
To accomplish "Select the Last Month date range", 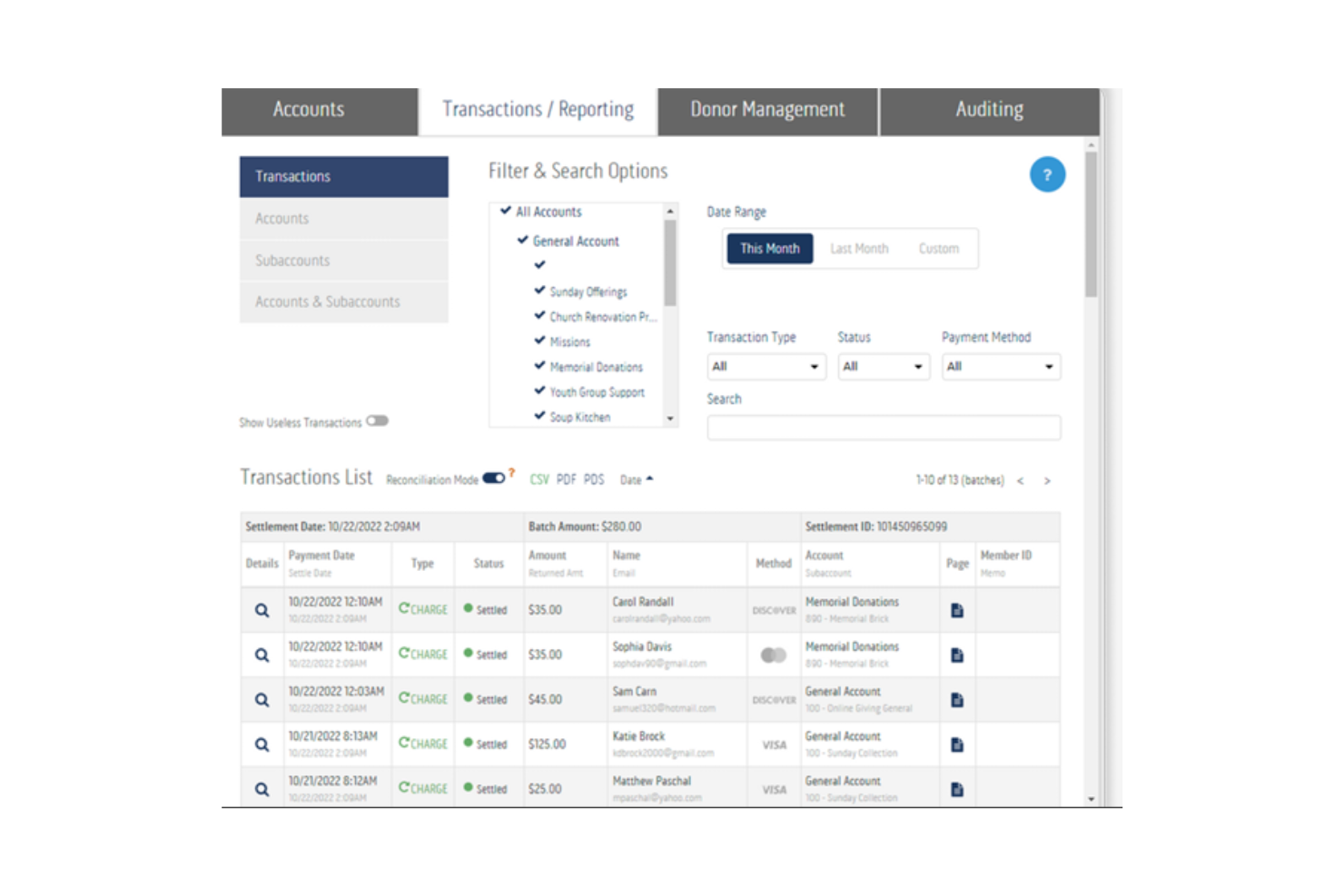I will [x=857, y=248].
